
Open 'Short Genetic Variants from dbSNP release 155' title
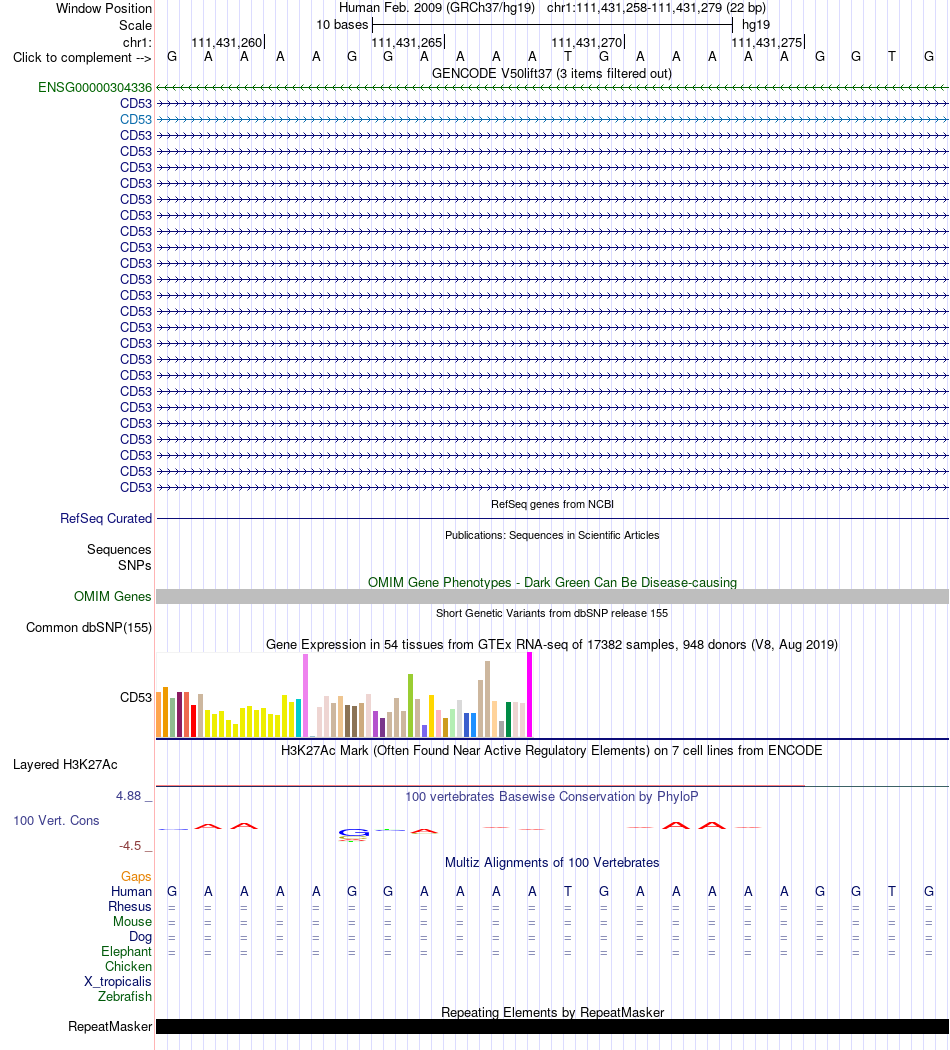552,613
